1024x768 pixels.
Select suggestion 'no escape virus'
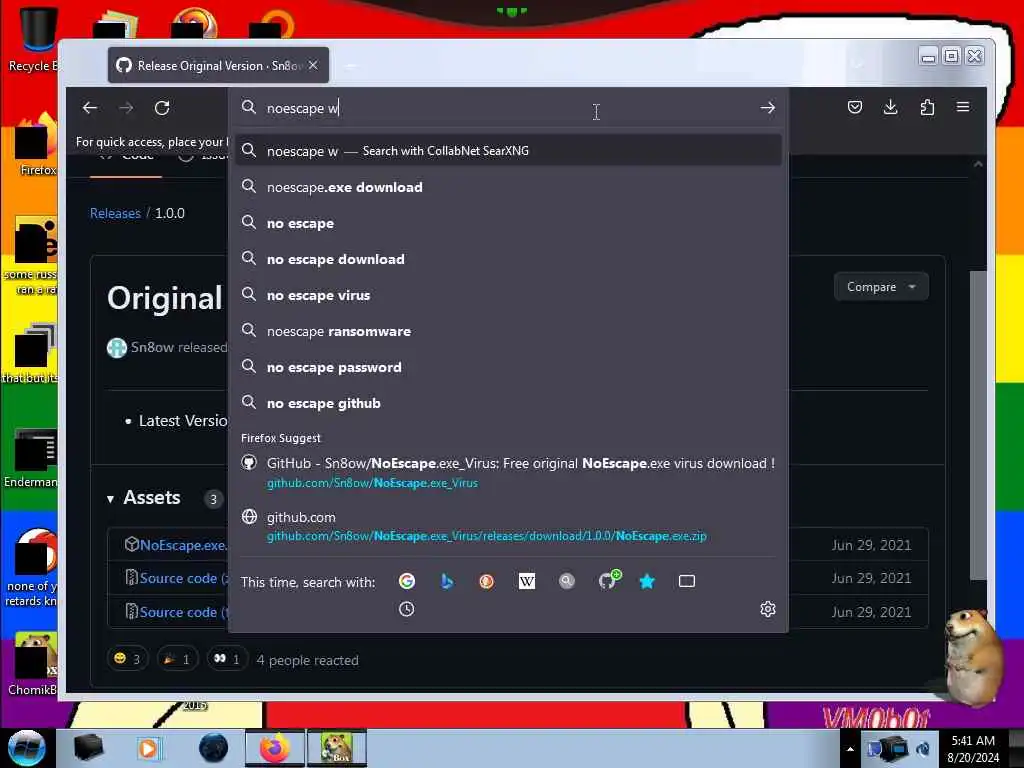tap(508, 295)
